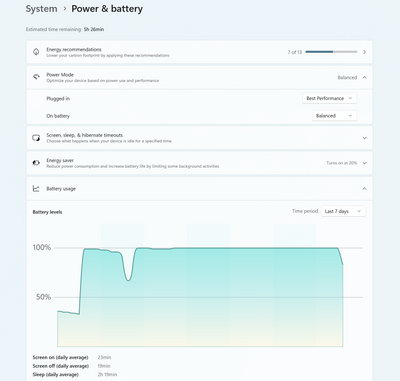
Task: Click the 7 of 13 recommendations progress bar
Action: point(331,52)
